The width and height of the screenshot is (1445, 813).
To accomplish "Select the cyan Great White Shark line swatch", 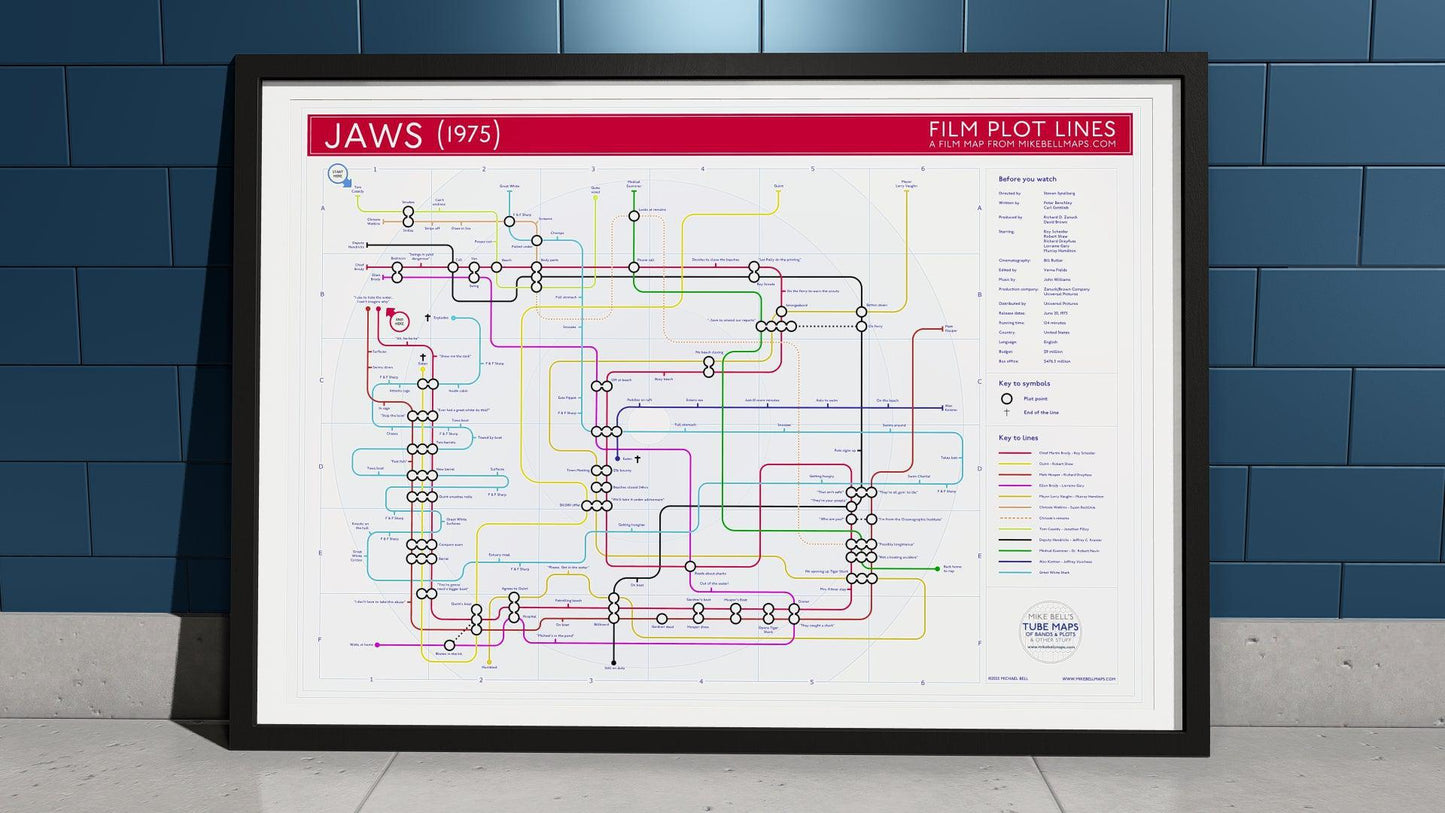I will 1015,572.
